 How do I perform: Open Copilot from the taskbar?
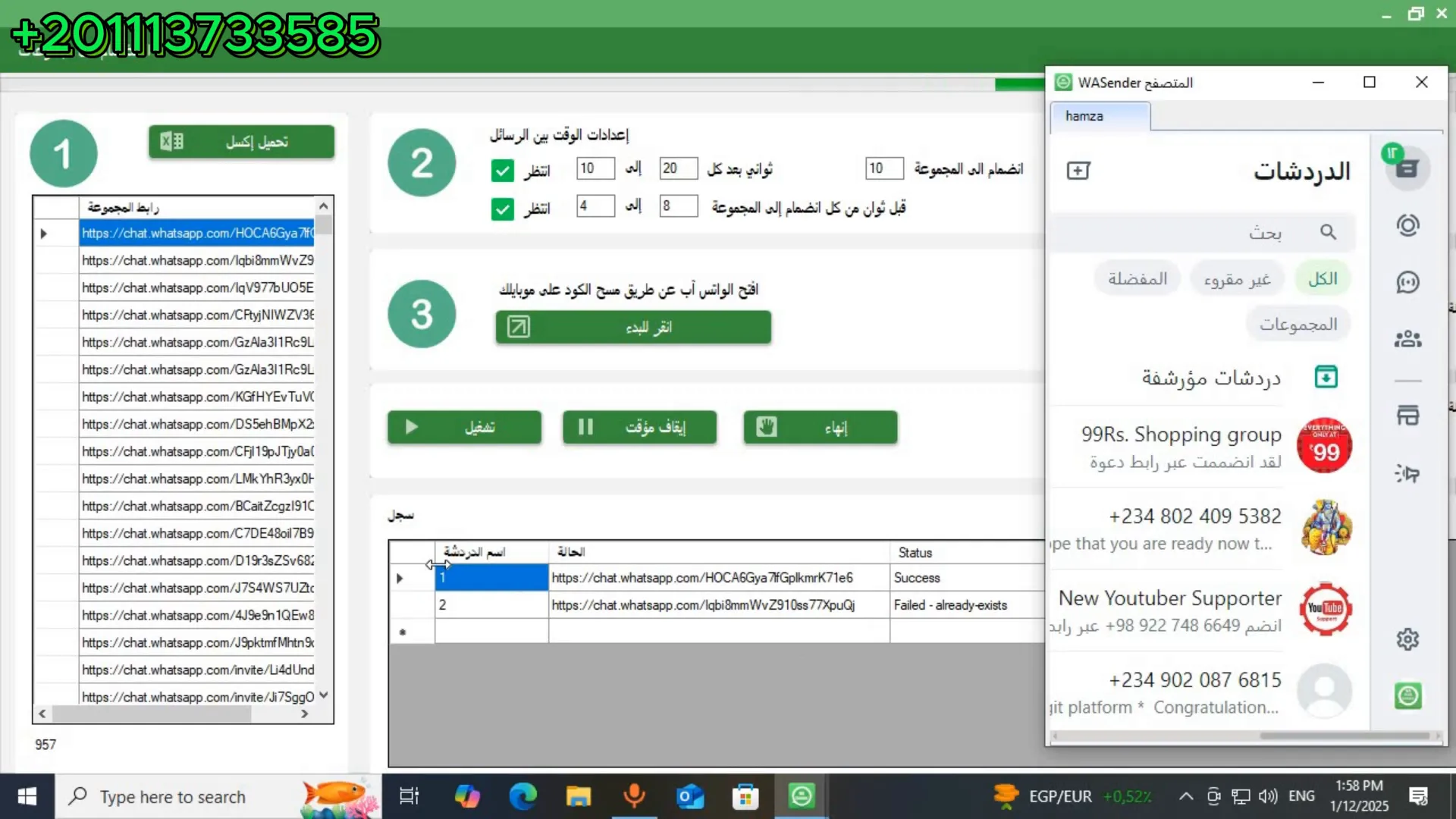(x=467, y=796)
